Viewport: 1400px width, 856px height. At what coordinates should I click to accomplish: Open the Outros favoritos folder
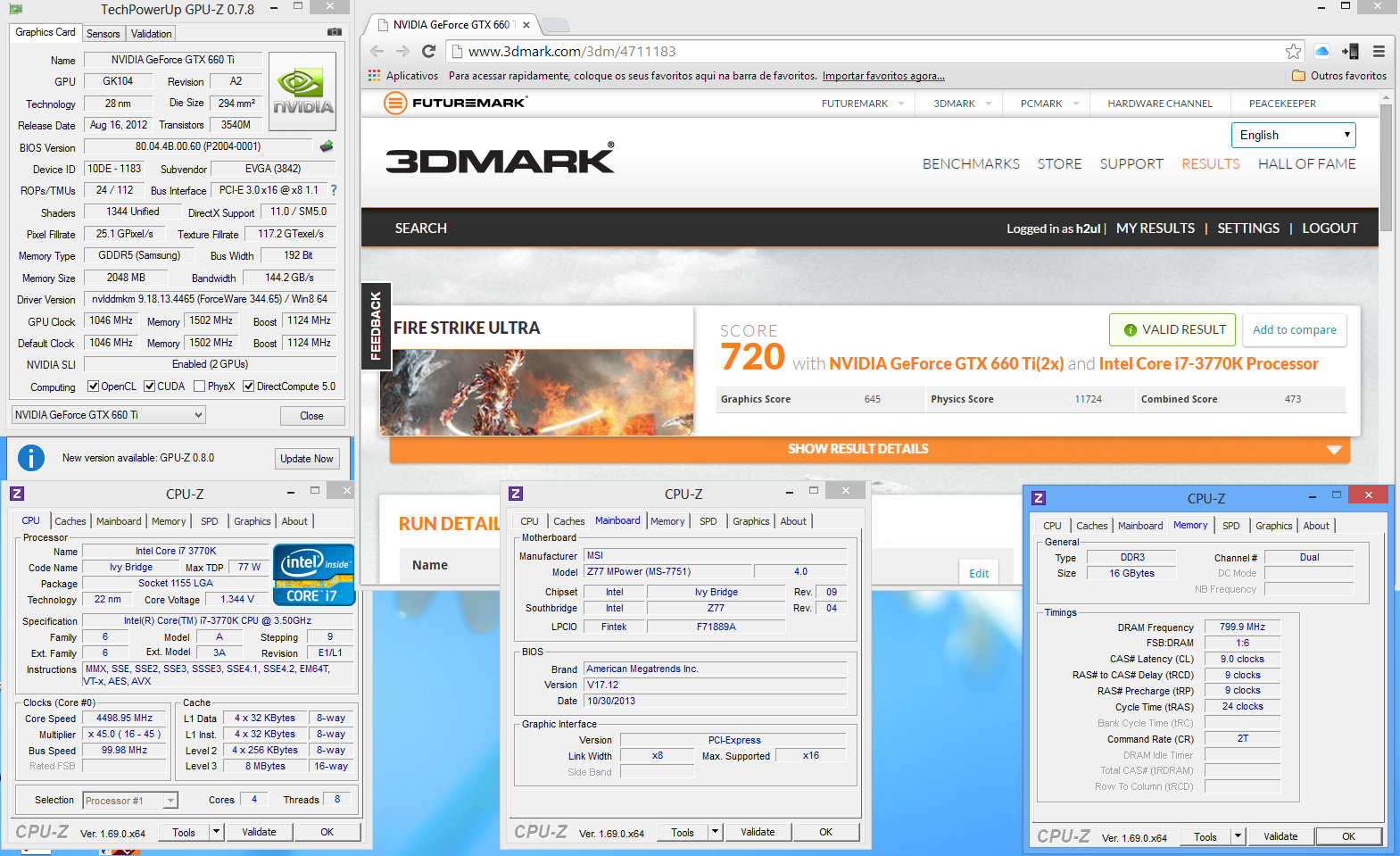click(1339, 76)
